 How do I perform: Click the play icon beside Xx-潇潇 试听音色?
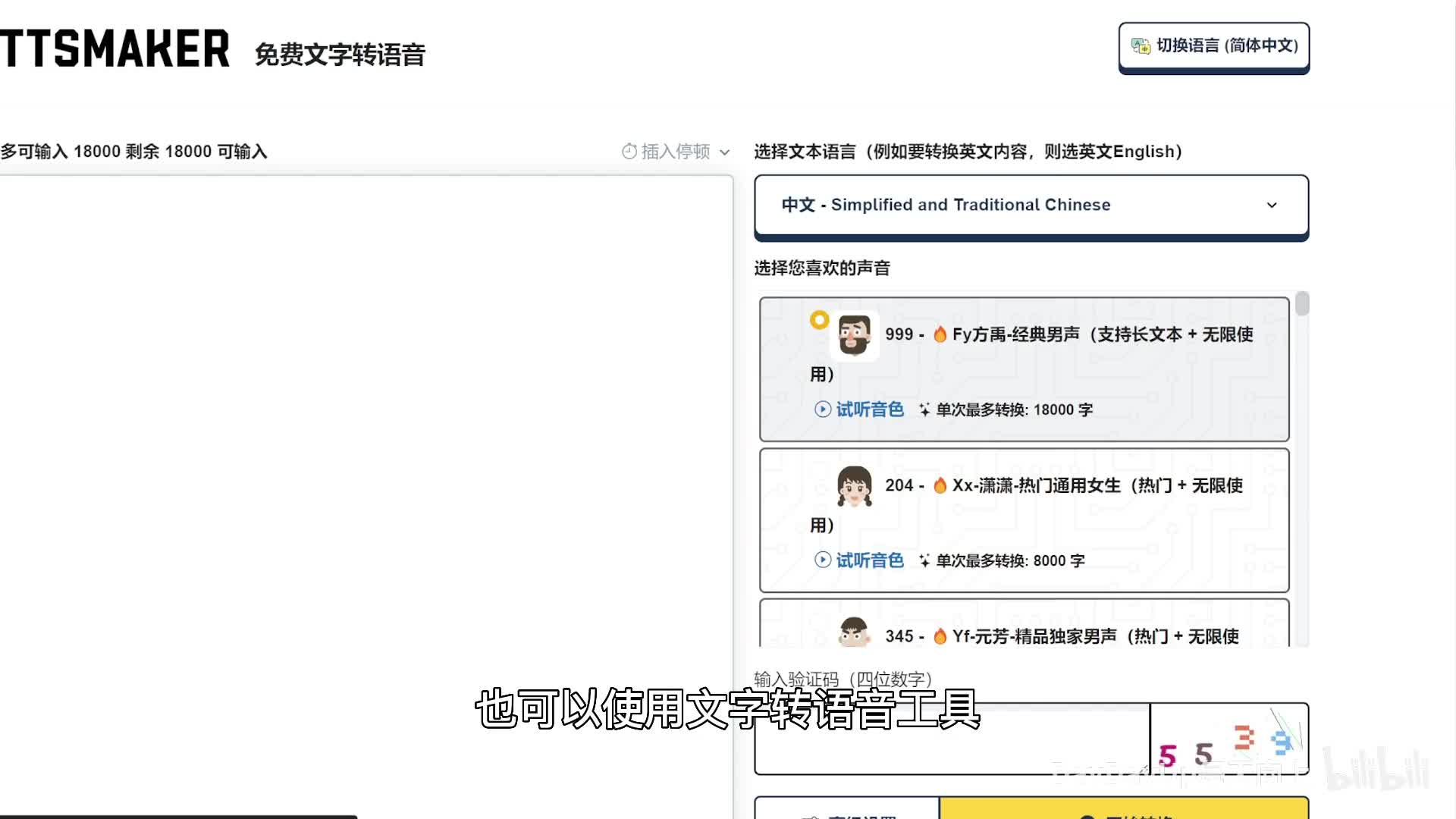[x=822, y=560]
